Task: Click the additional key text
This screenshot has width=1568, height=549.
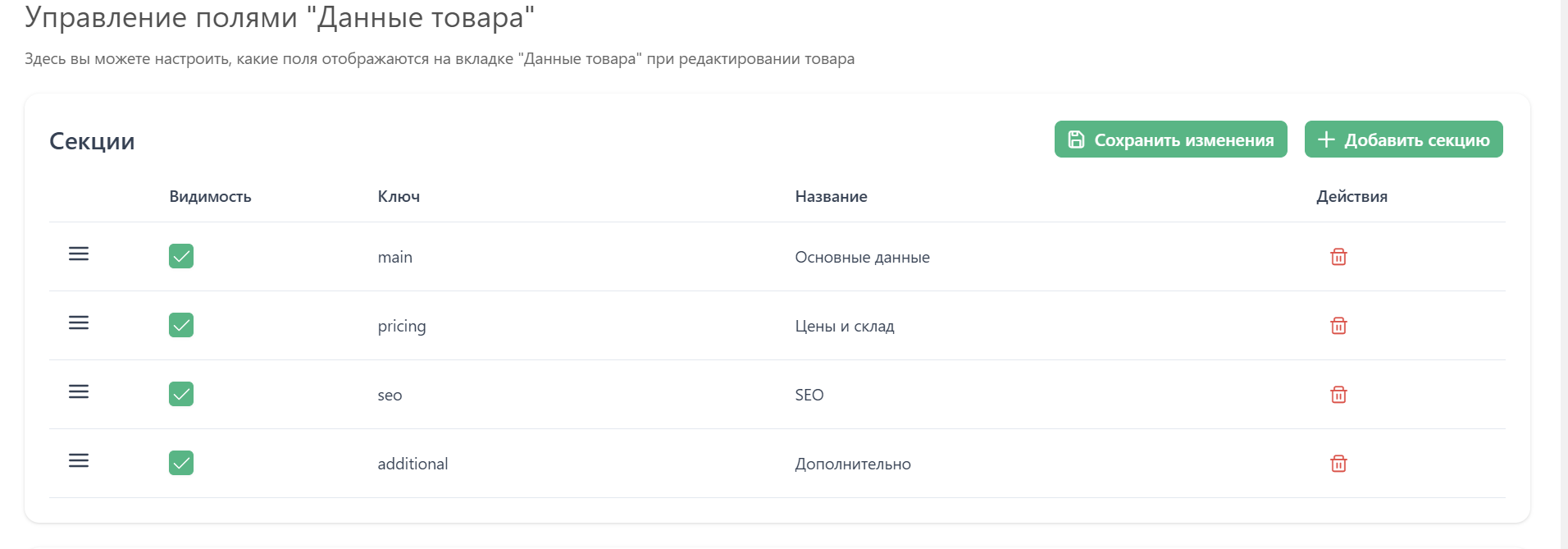Action: 413,464
